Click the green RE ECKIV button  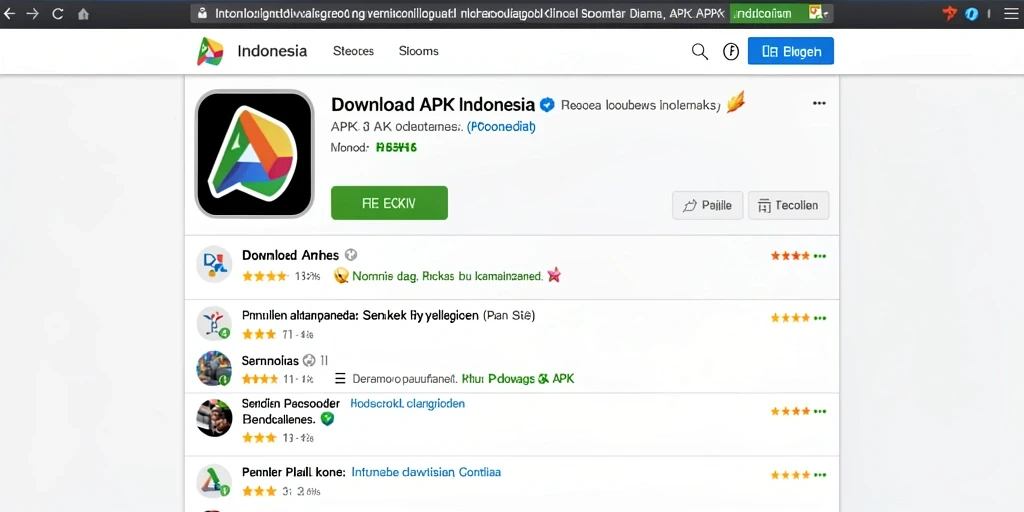(389, 203)
